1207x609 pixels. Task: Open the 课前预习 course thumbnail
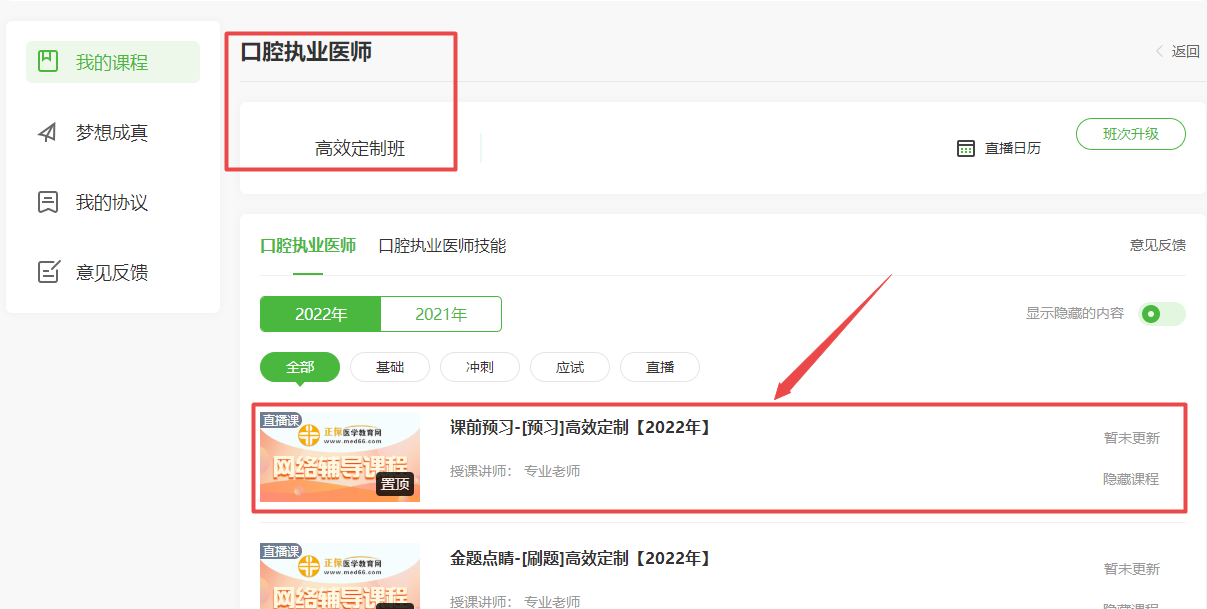340,456
